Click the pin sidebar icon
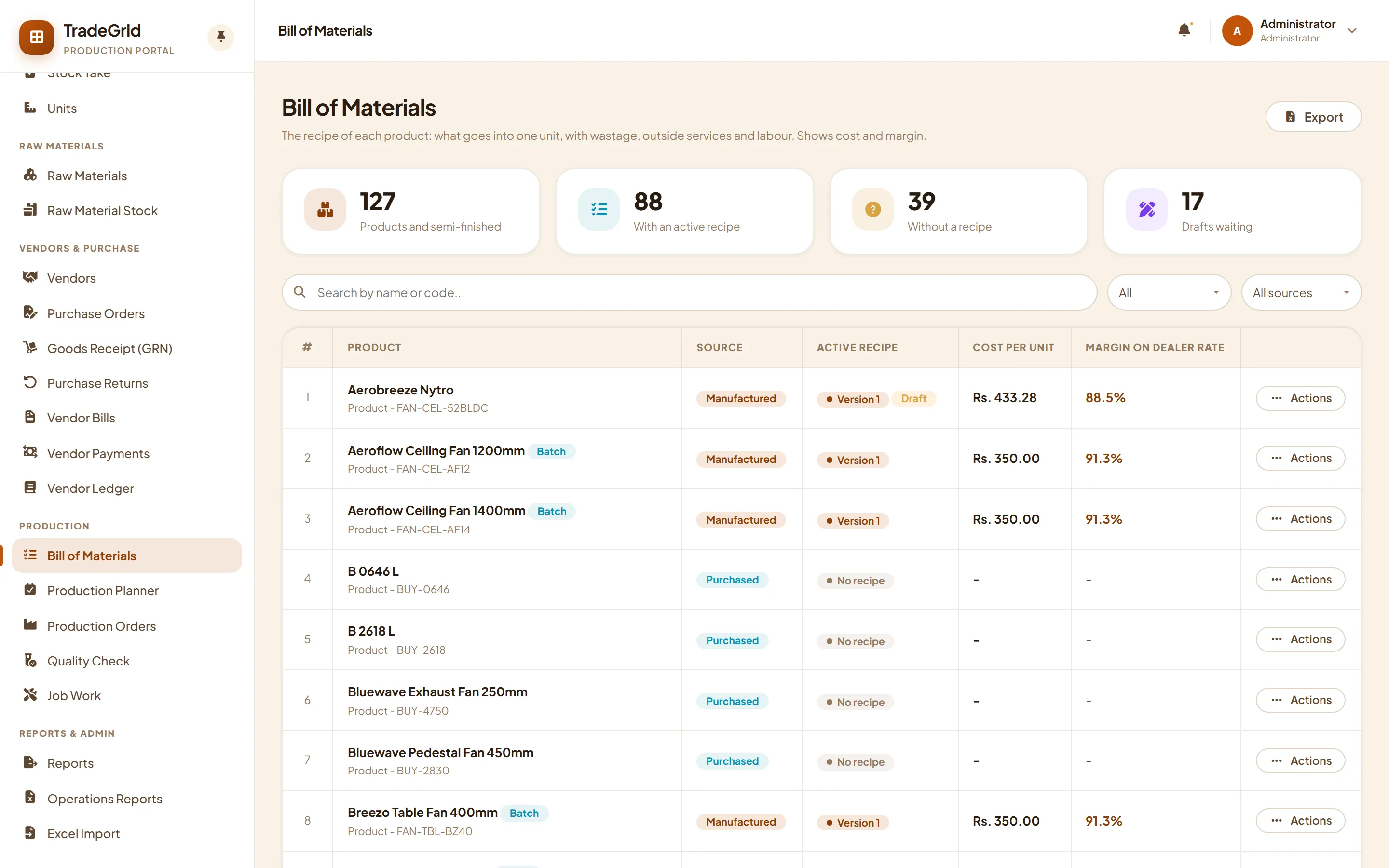Image resolution: width=1389 pixels, height=868 pixels. [220, 37]
